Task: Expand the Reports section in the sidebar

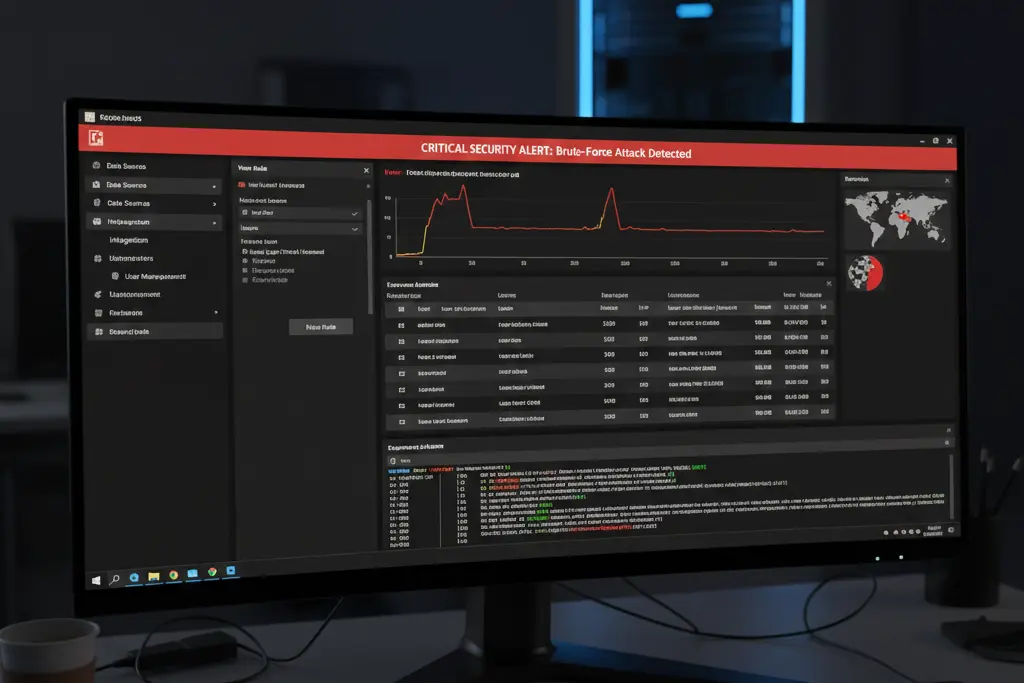Action: tap(215, 312)
